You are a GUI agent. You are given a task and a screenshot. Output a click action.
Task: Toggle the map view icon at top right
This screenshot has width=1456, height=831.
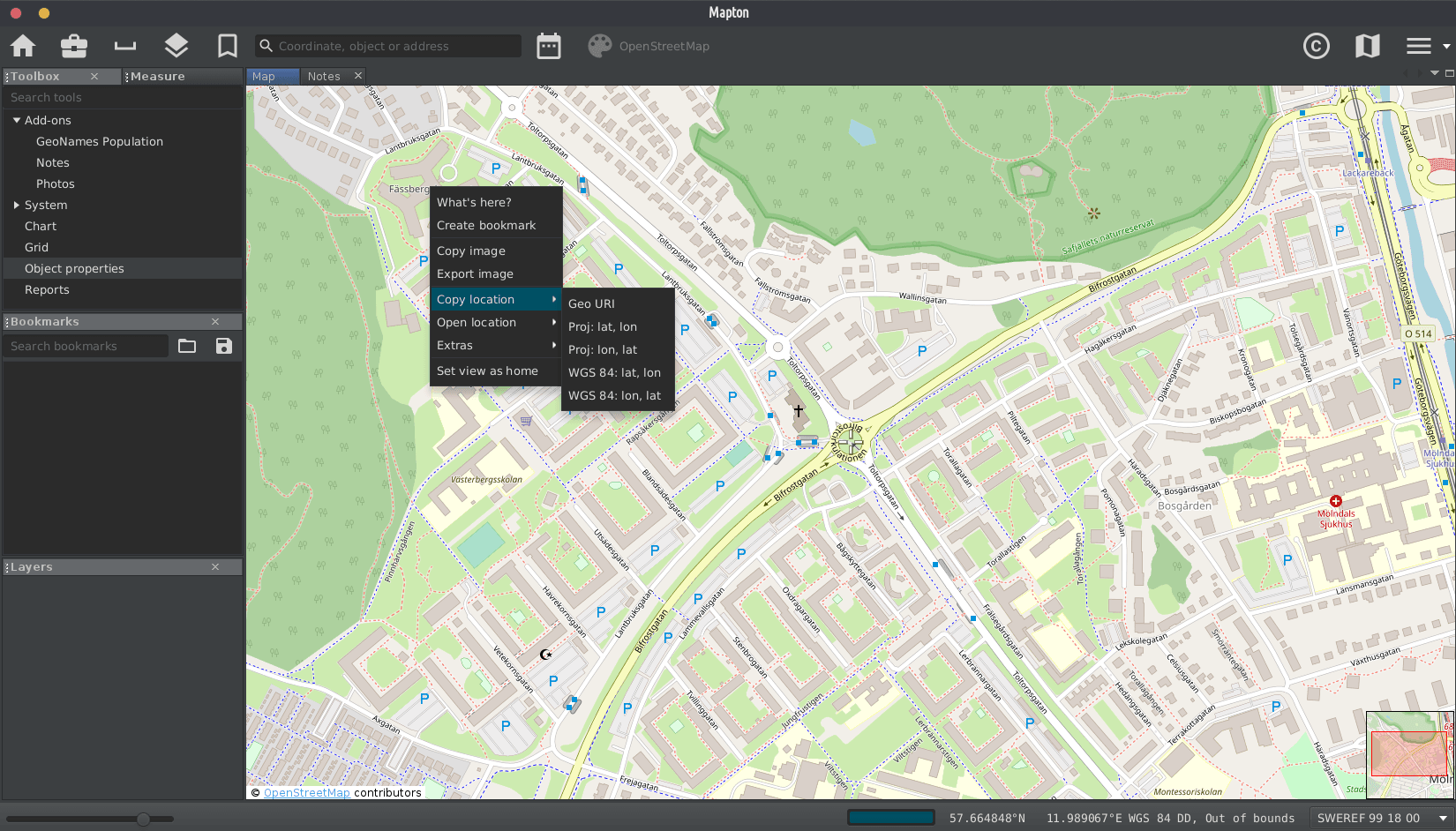pos(1367,46)
